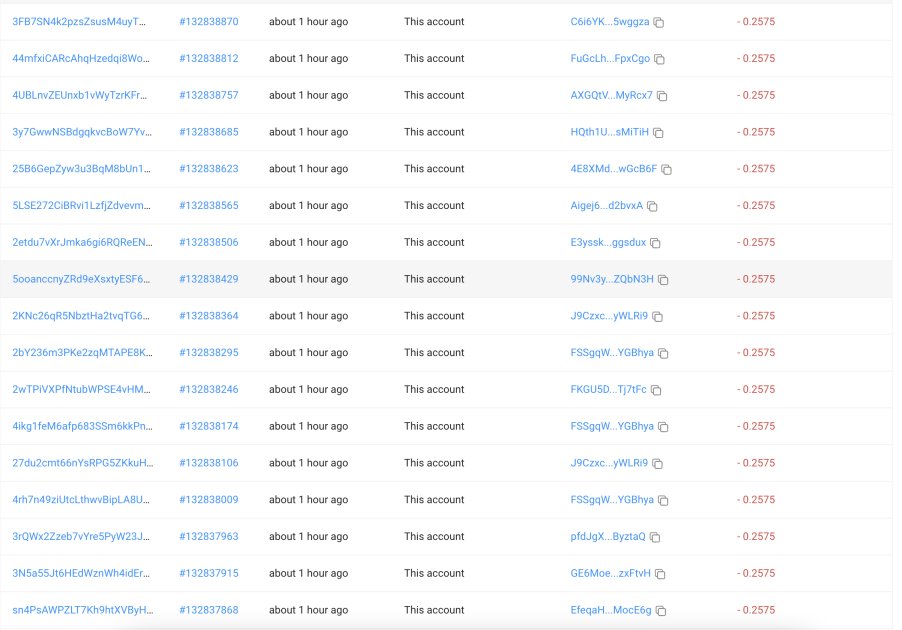The width and height of the screenshot is (902, 630).
Task: View block #132838174
Action: (209, 427)
